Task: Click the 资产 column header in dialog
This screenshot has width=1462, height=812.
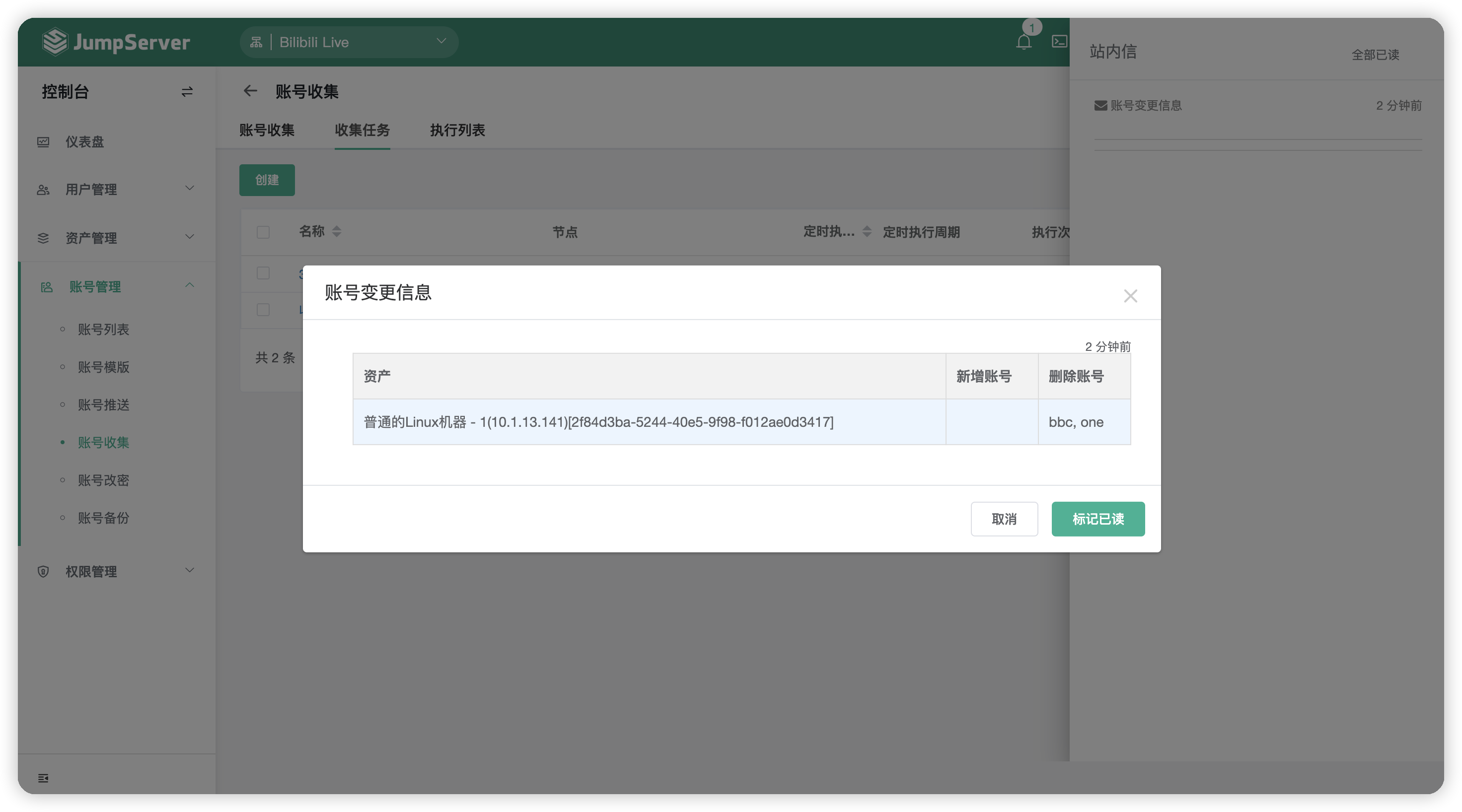Action: [649, 377]
